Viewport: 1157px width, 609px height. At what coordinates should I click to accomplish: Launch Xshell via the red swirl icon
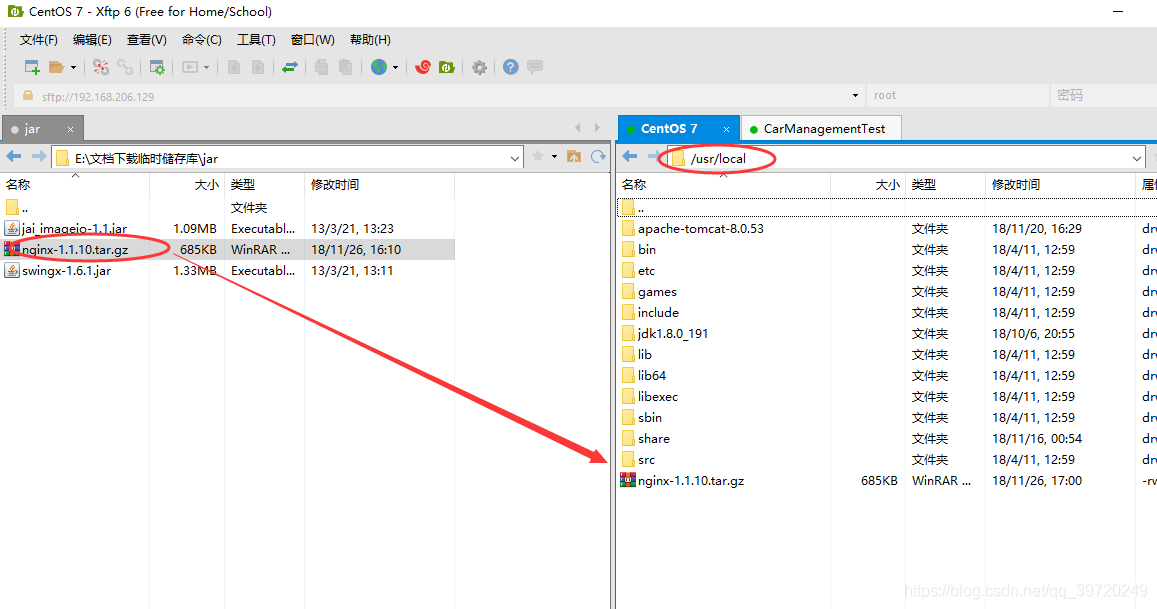point(423,67)
